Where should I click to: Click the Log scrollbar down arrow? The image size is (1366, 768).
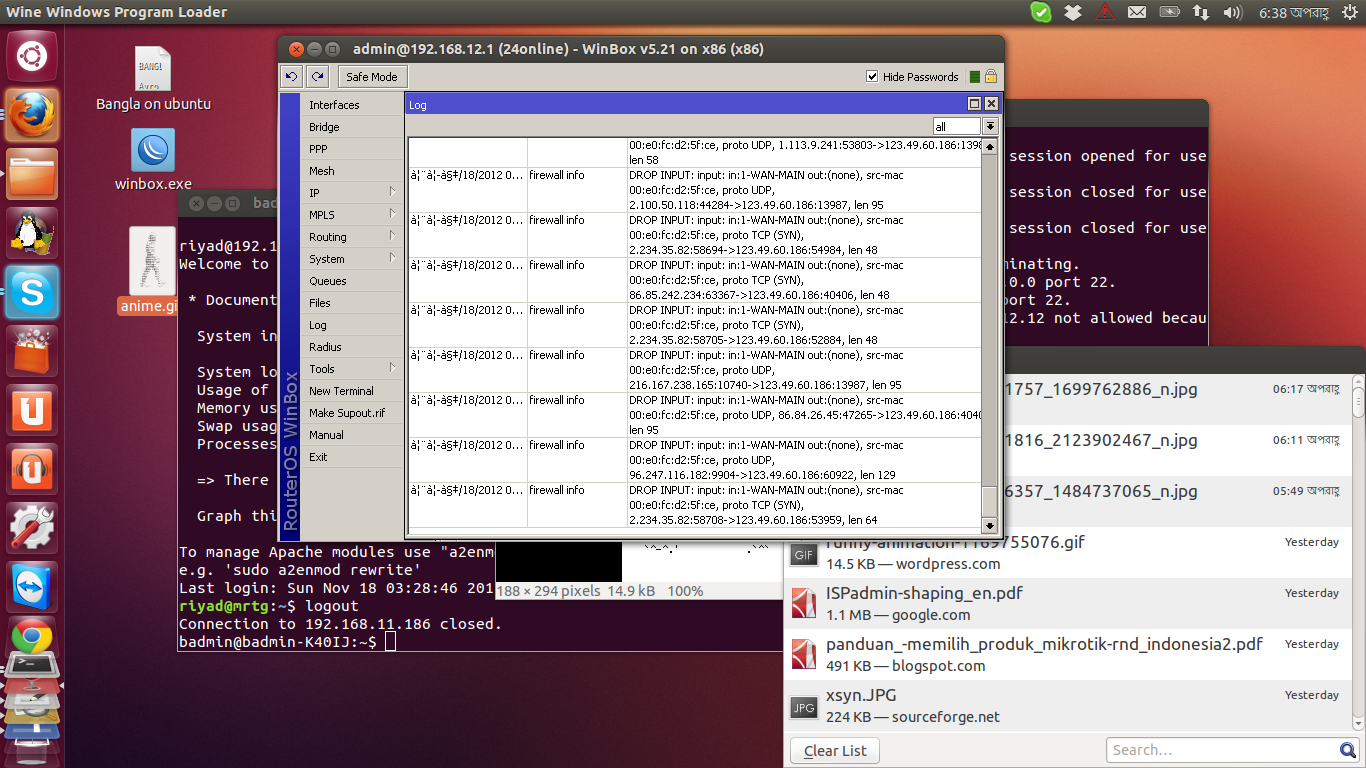click(990, 524)
